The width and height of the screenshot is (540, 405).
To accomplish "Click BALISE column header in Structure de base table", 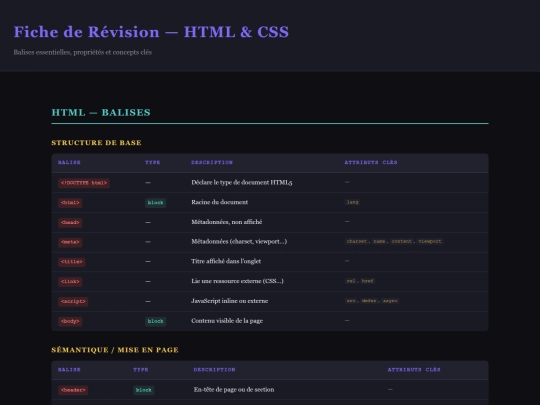I will click(69, 162).
